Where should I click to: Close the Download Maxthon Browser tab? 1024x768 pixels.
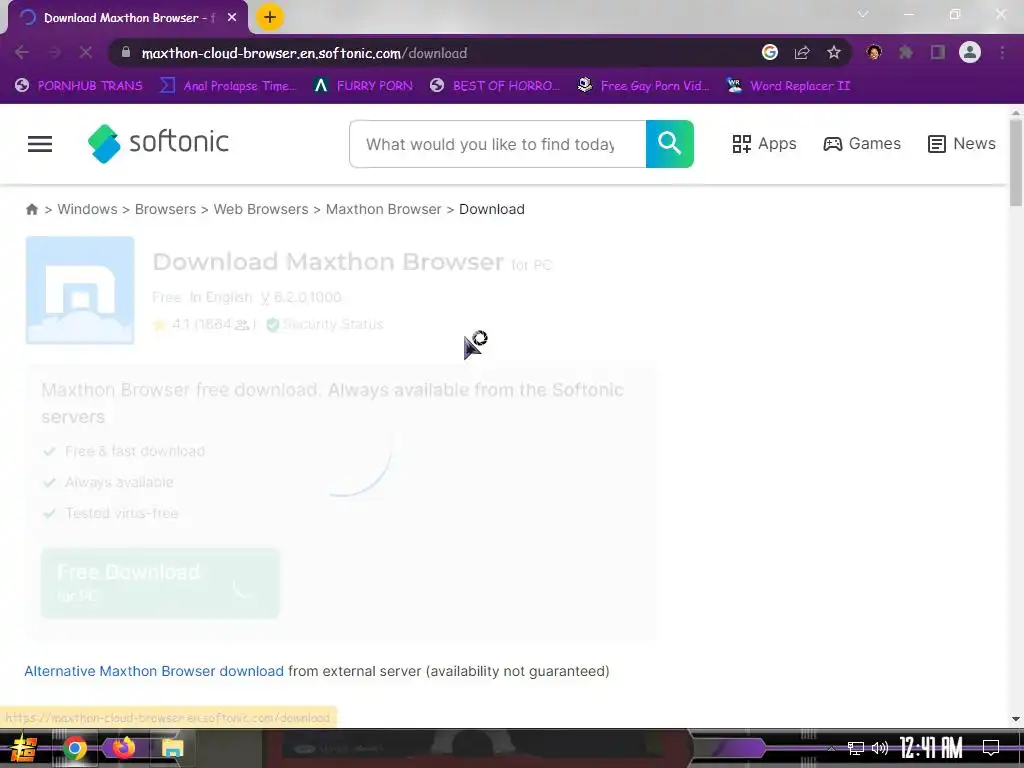(232, 18)
